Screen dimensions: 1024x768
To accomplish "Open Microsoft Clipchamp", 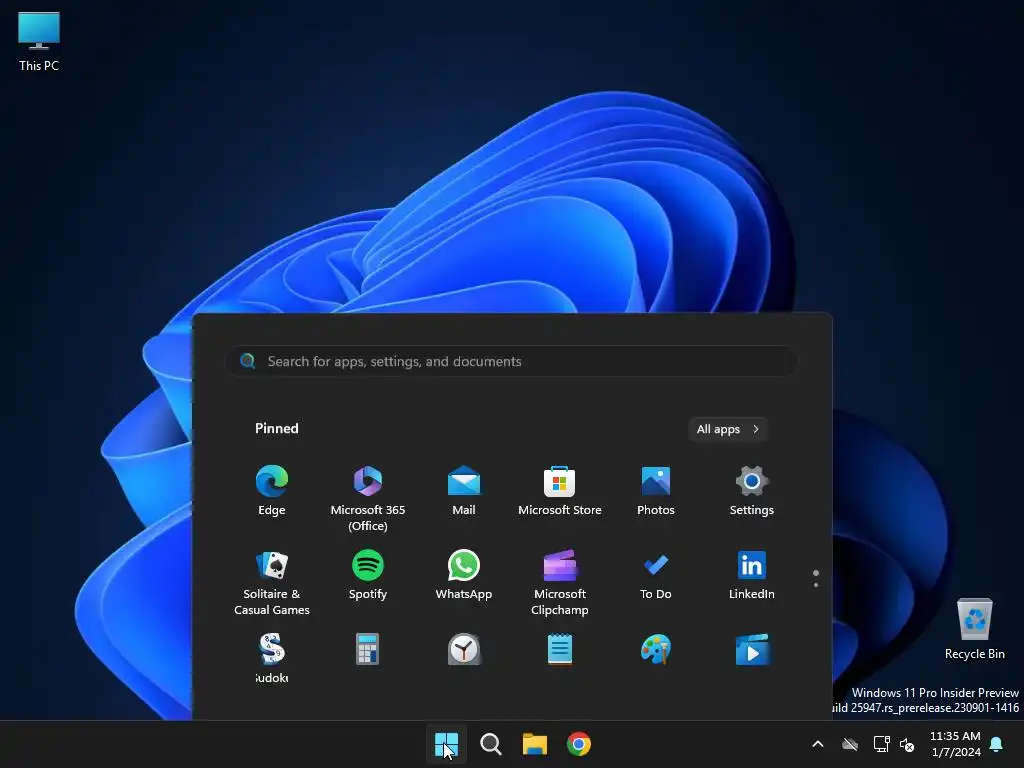I will point(560,583).
